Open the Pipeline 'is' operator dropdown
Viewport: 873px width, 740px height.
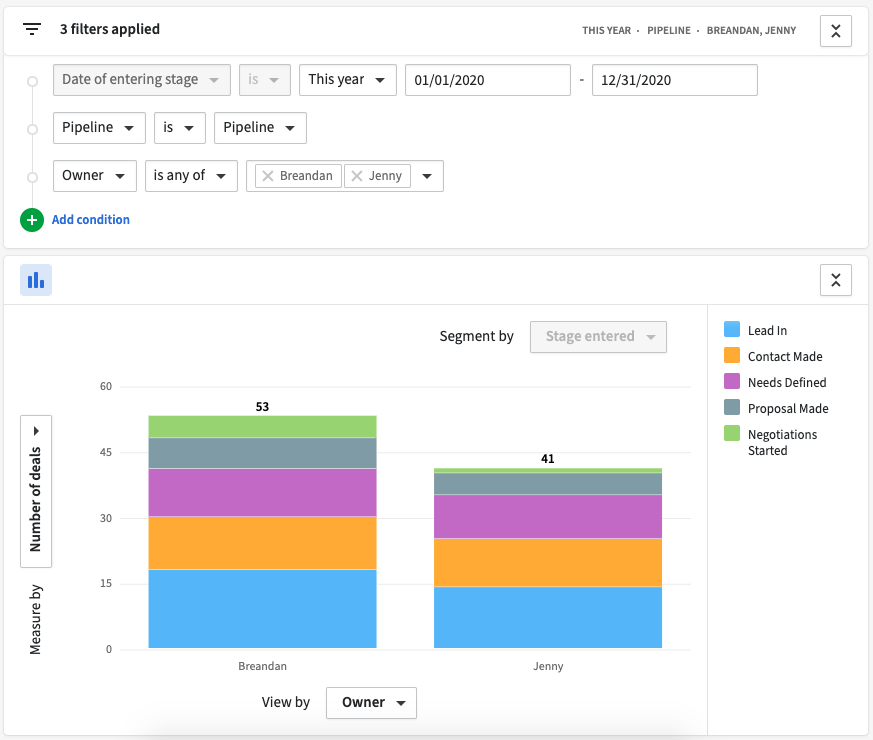pos(180,128)
